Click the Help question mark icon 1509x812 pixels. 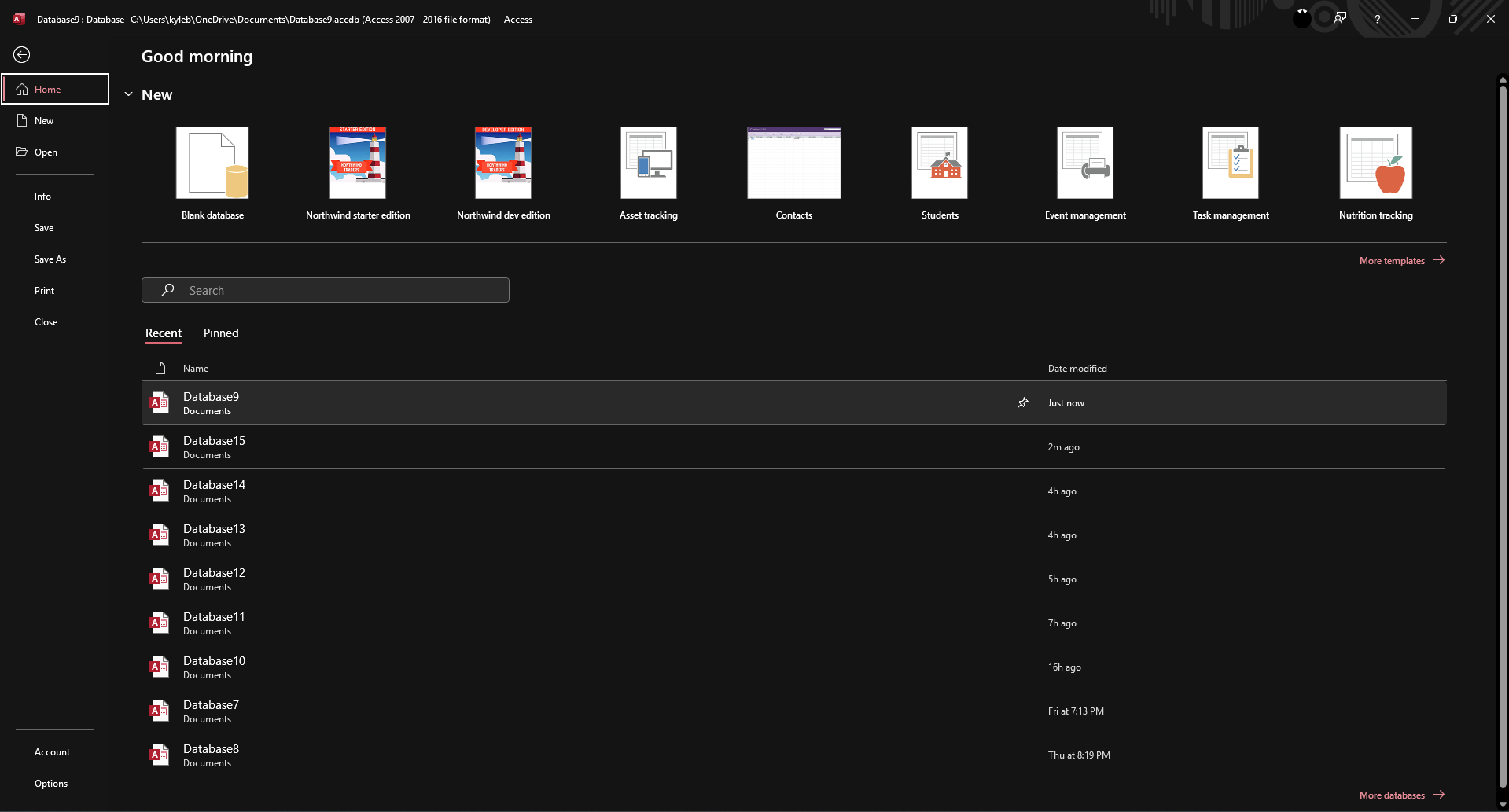coord(1377,19)
